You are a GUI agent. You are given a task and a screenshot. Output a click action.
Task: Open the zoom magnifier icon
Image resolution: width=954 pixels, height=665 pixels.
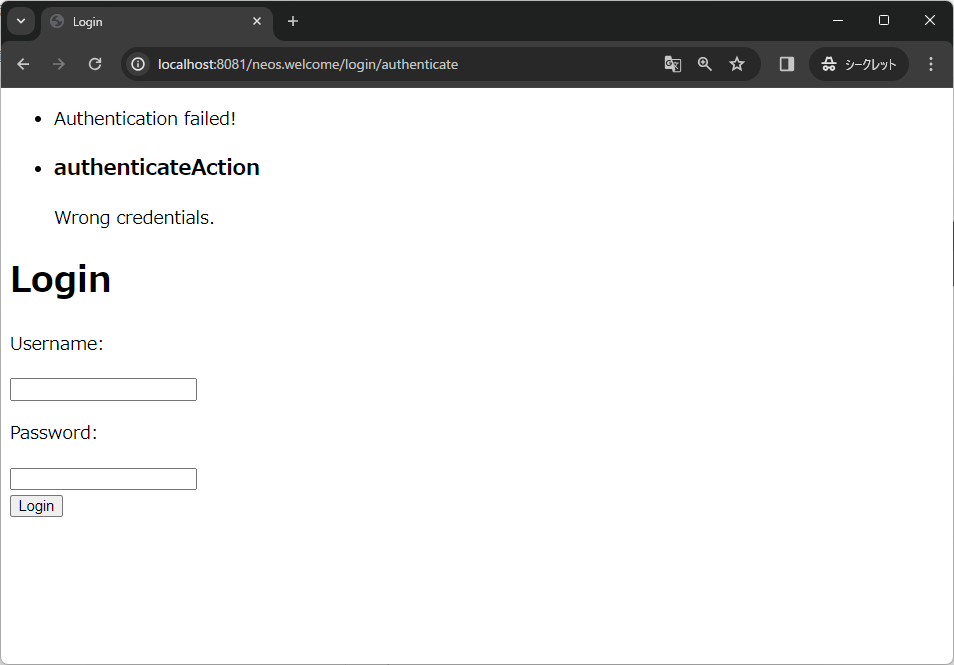[x=705, y=64]
